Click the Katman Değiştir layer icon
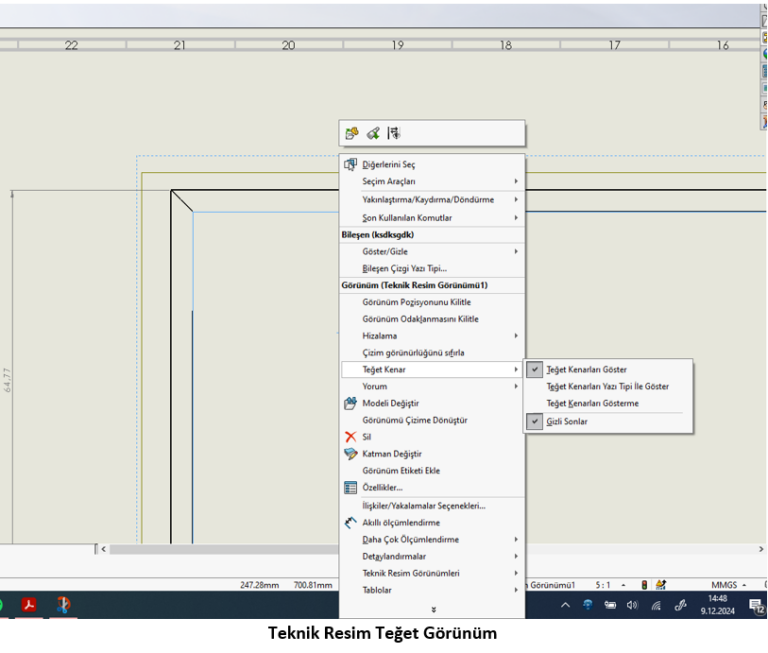 coord(350,454)
